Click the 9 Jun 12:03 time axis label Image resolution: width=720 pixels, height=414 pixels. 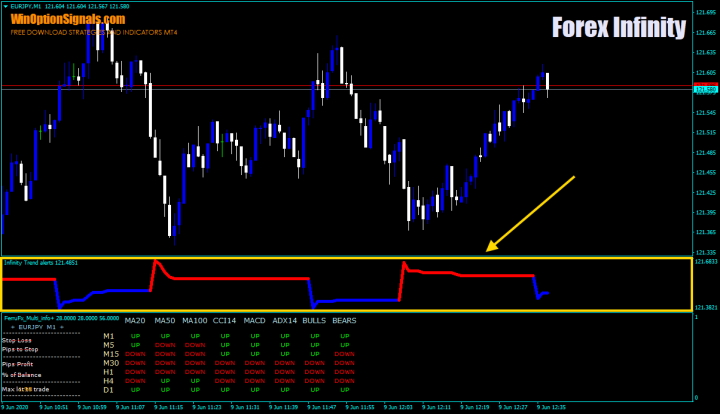click(x=398, y=407)
